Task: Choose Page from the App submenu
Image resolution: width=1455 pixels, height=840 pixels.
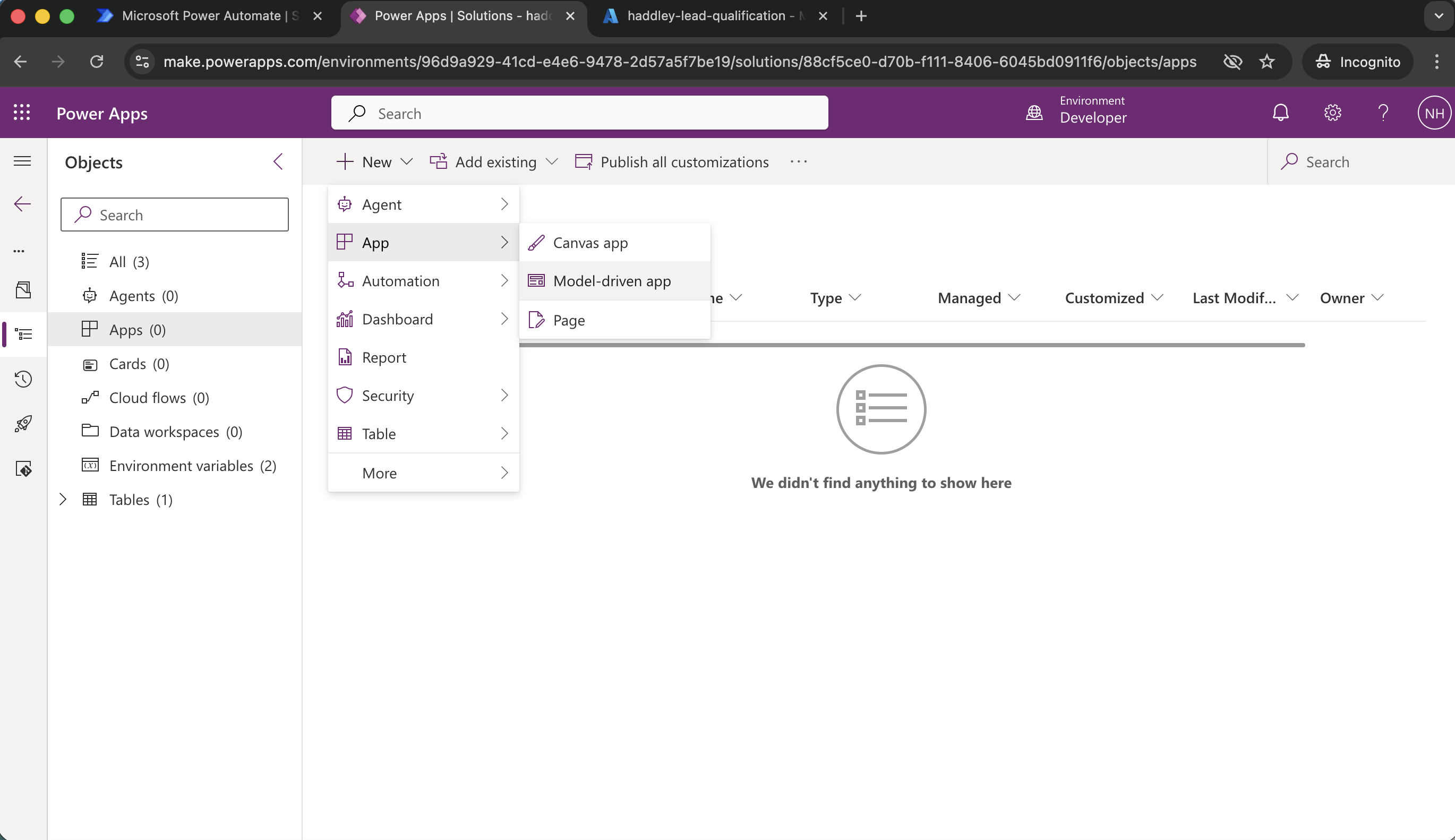Action: tap(615, 320)
